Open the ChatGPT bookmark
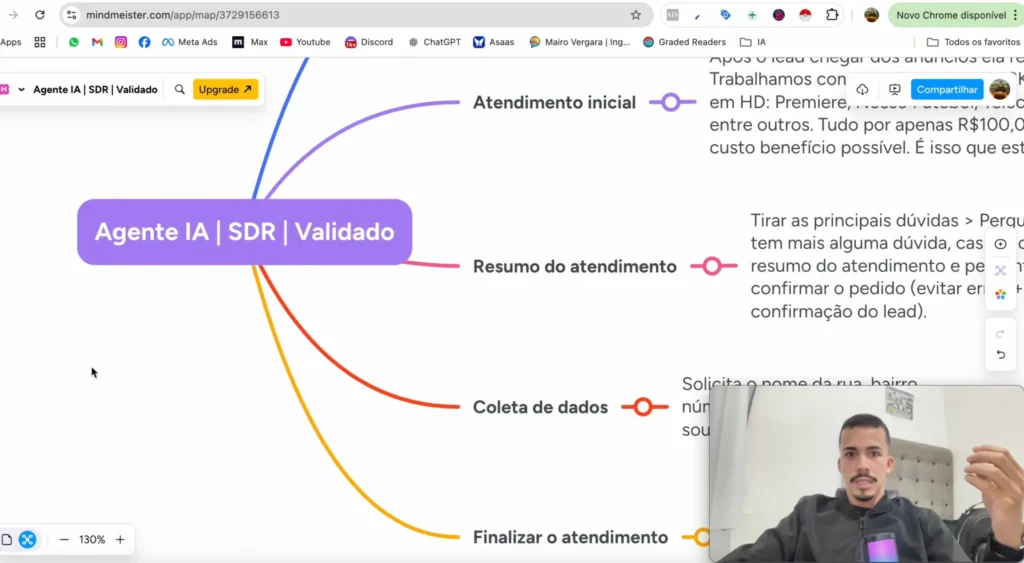This screenshot has width=1024, height=563. click(x=434, y=42)
